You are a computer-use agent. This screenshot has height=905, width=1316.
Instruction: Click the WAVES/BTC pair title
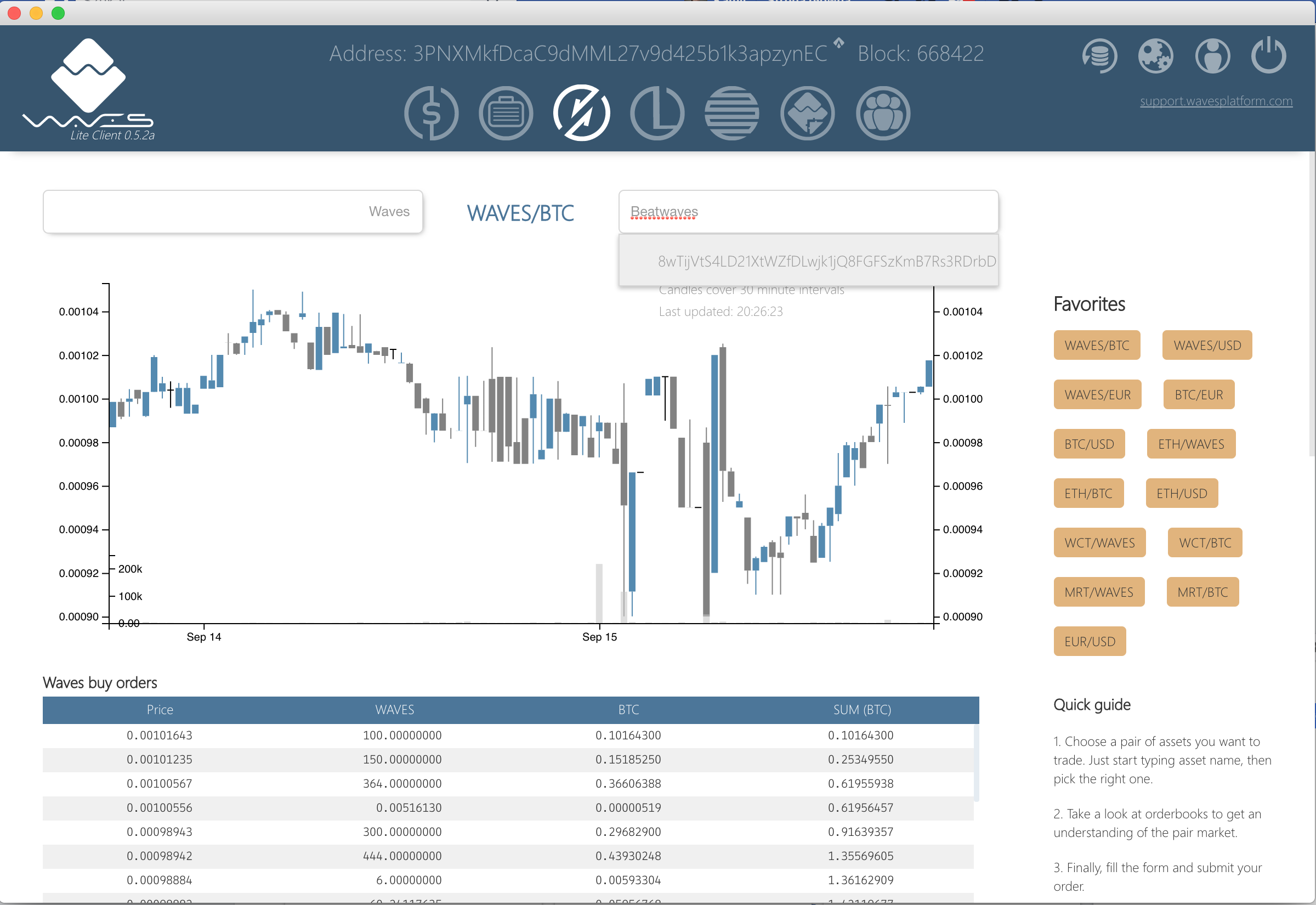(520, 213)
